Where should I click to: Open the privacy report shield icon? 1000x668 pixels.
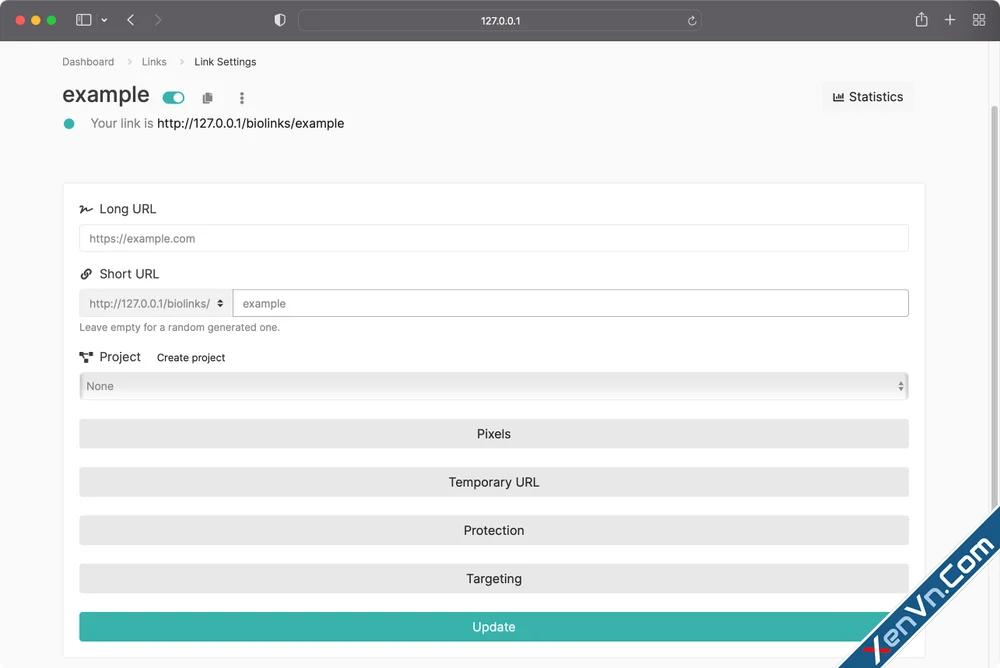tap(280, 20)
